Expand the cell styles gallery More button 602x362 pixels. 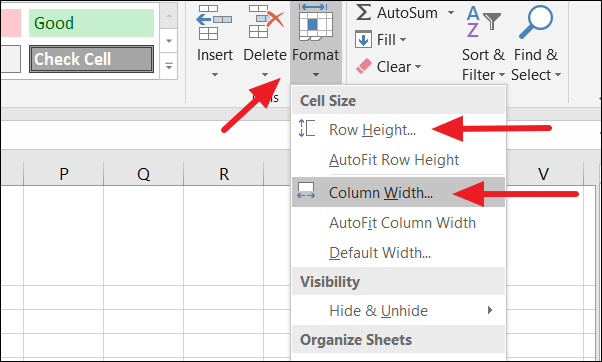point(169,66)
